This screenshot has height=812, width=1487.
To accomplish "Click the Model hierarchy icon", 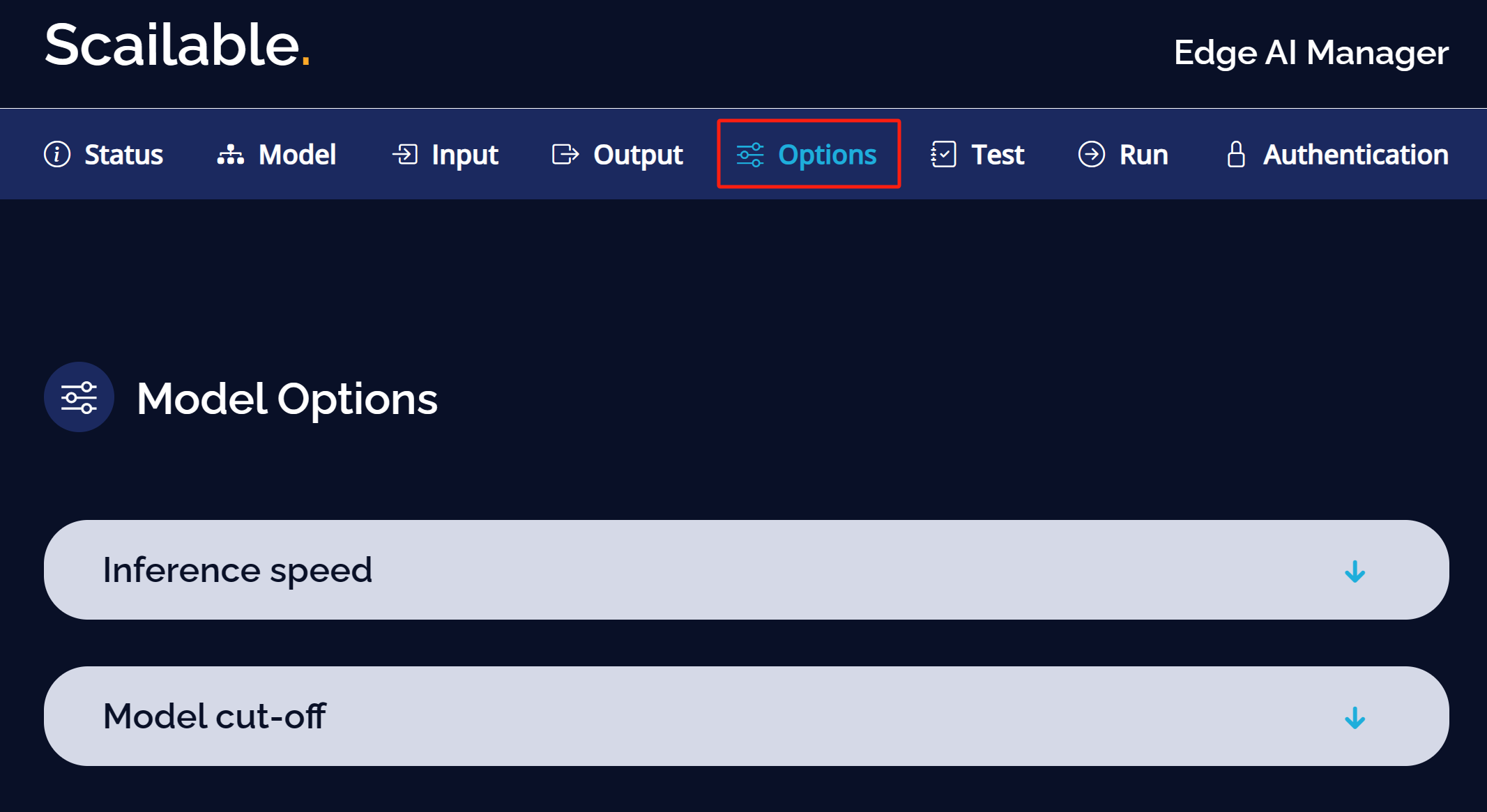I will pos(231,154).
